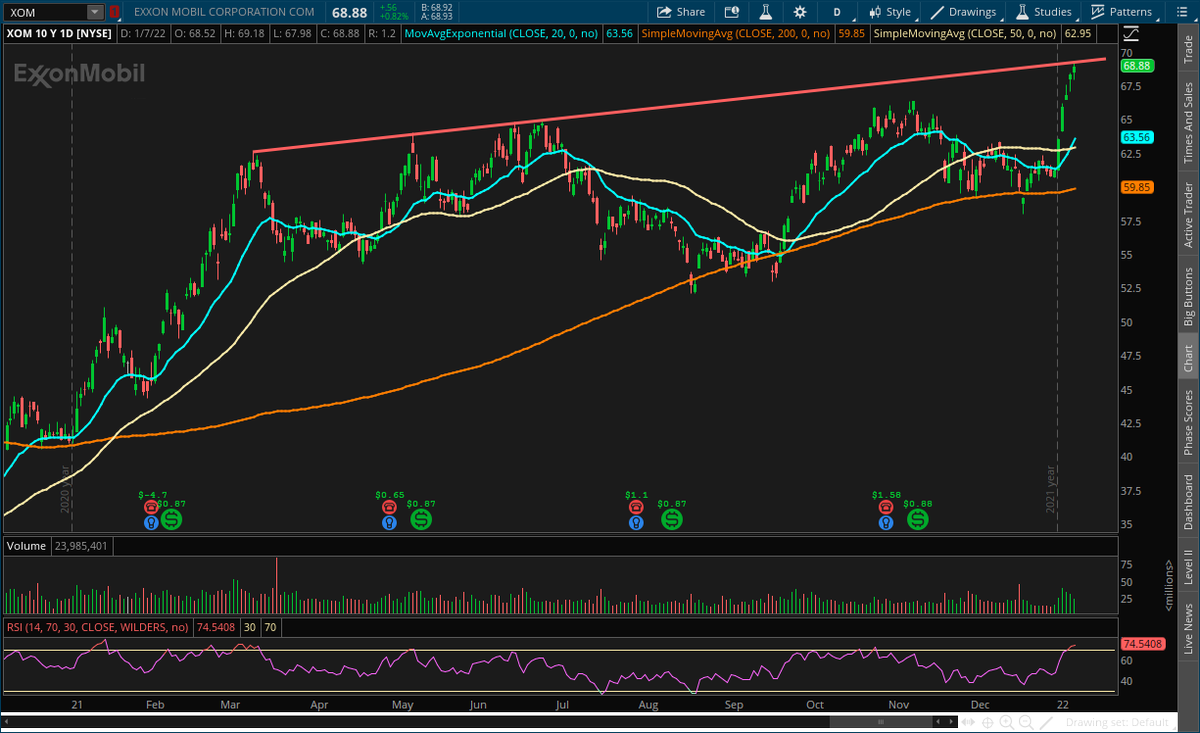Click the green dividend icon near August
The image size is (1200, 733).
(x=672, y=519)
